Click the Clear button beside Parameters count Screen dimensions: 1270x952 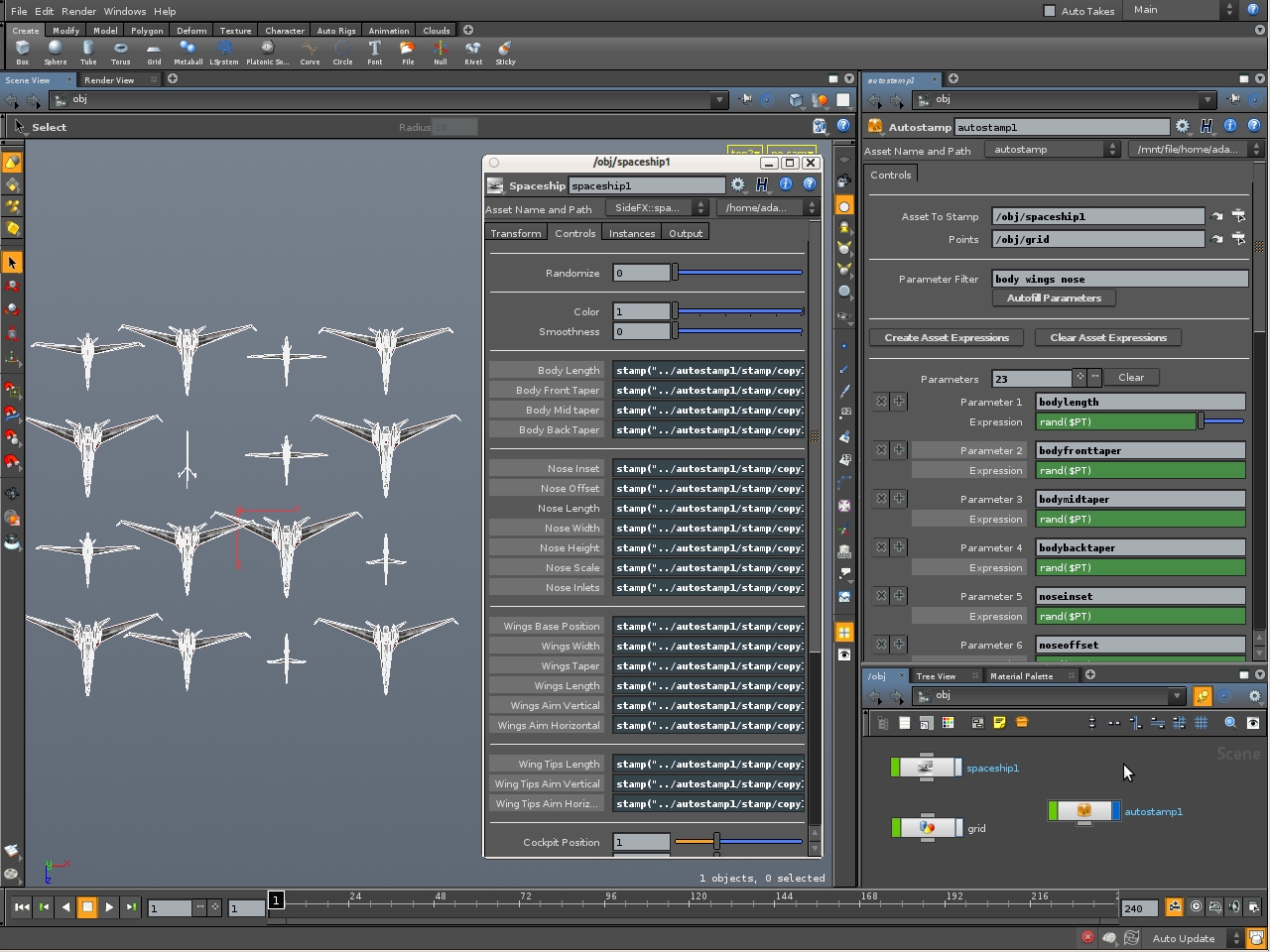point(1131,377)
